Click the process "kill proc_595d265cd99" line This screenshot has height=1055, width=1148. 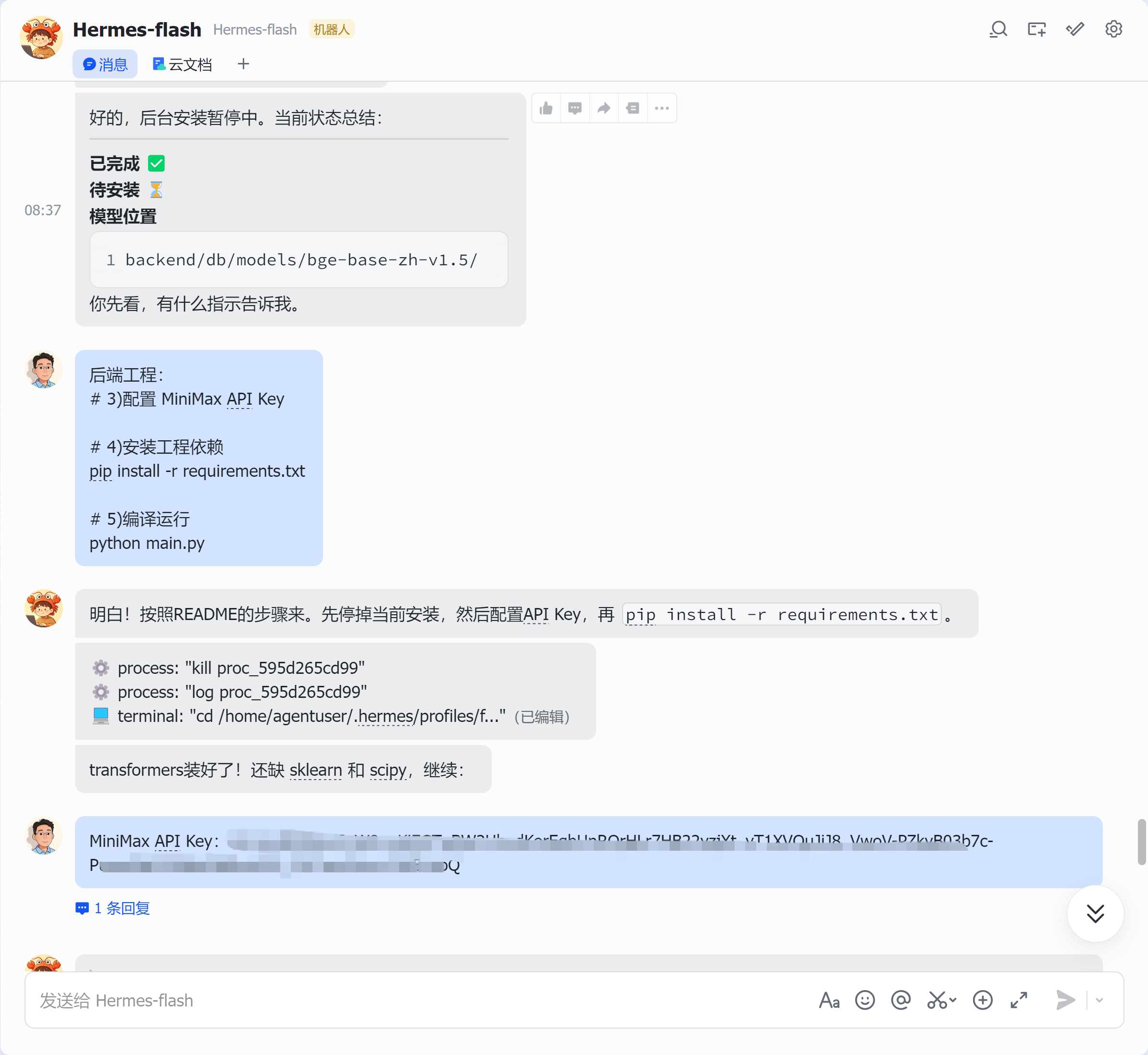tap(228, 668)
